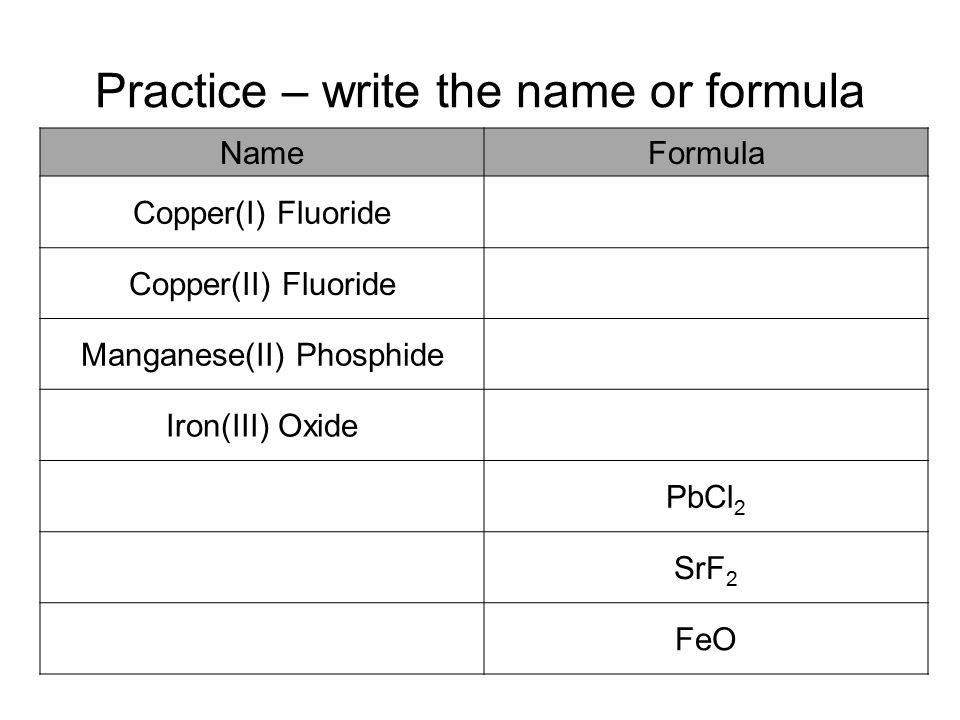Click empty name cell beside SrF2
The height and width of the screenshot is (720, 960).
[262, 568]
